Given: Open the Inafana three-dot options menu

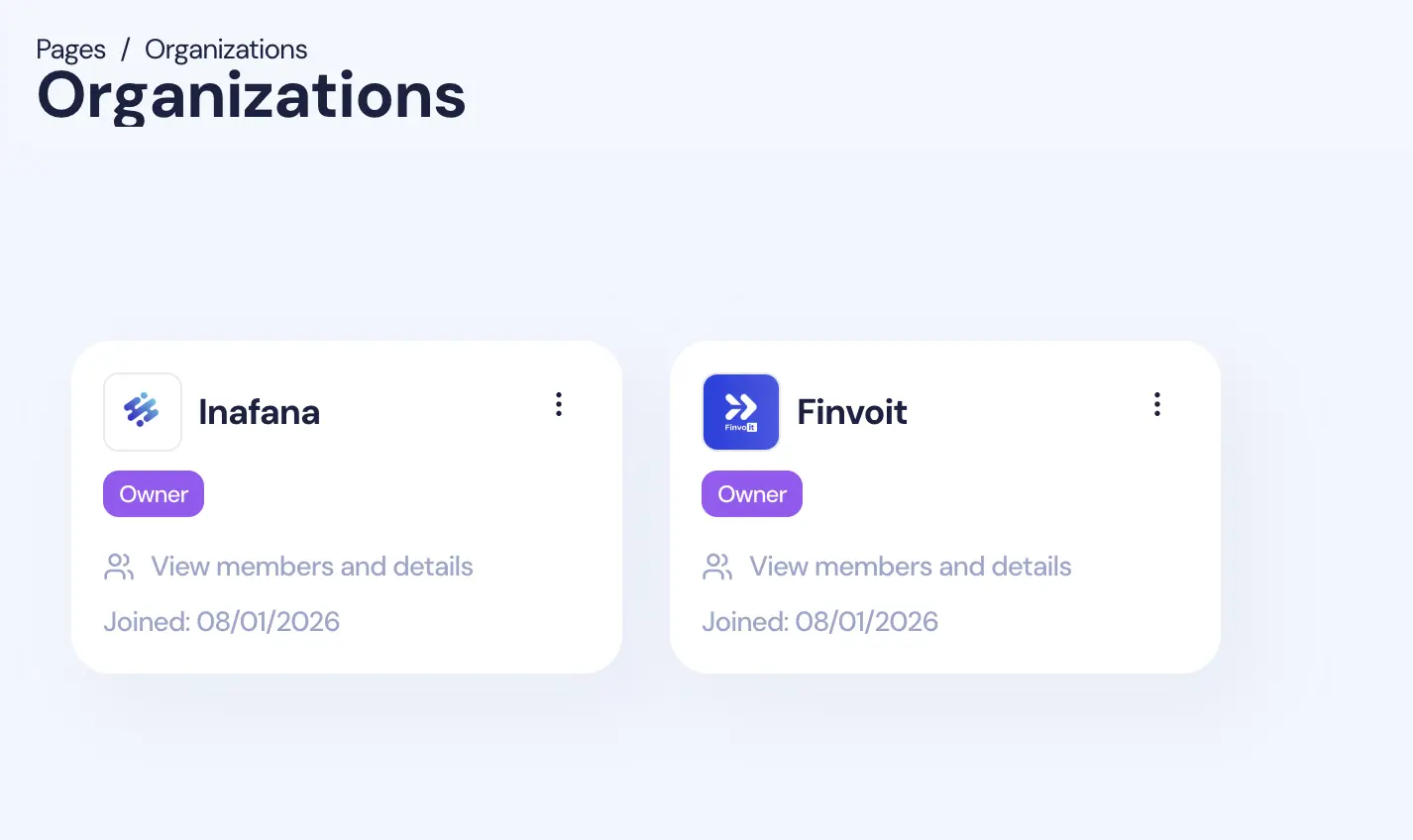Looking at the screenshot, I should click(x=559, y=404).
